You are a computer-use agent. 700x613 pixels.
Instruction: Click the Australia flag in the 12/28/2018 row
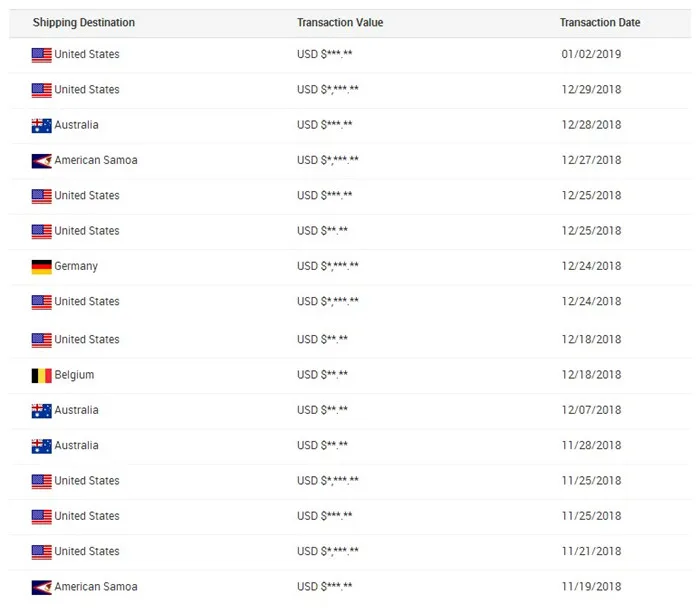(x=41, y=126)
